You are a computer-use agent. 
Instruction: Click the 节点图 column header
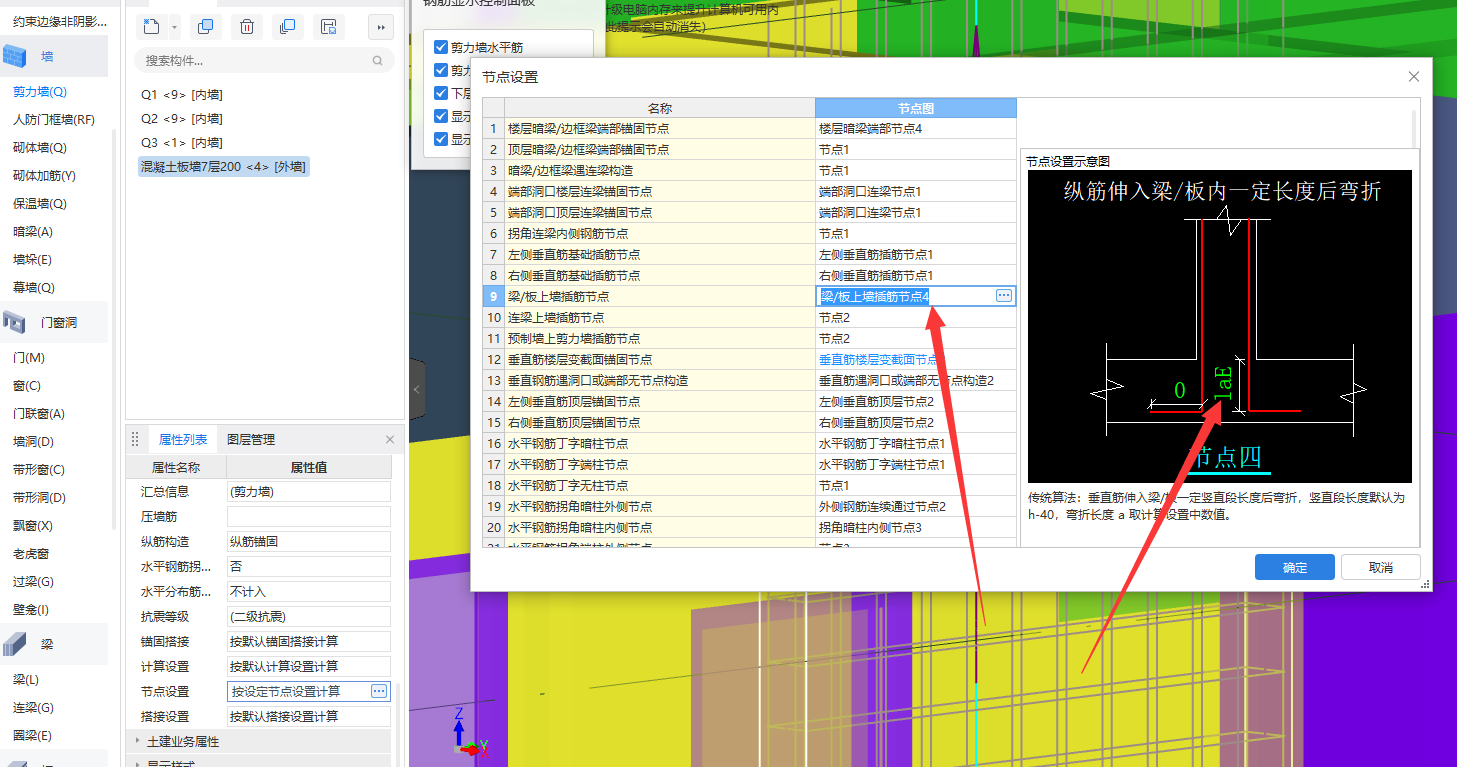tap(915, 108)
